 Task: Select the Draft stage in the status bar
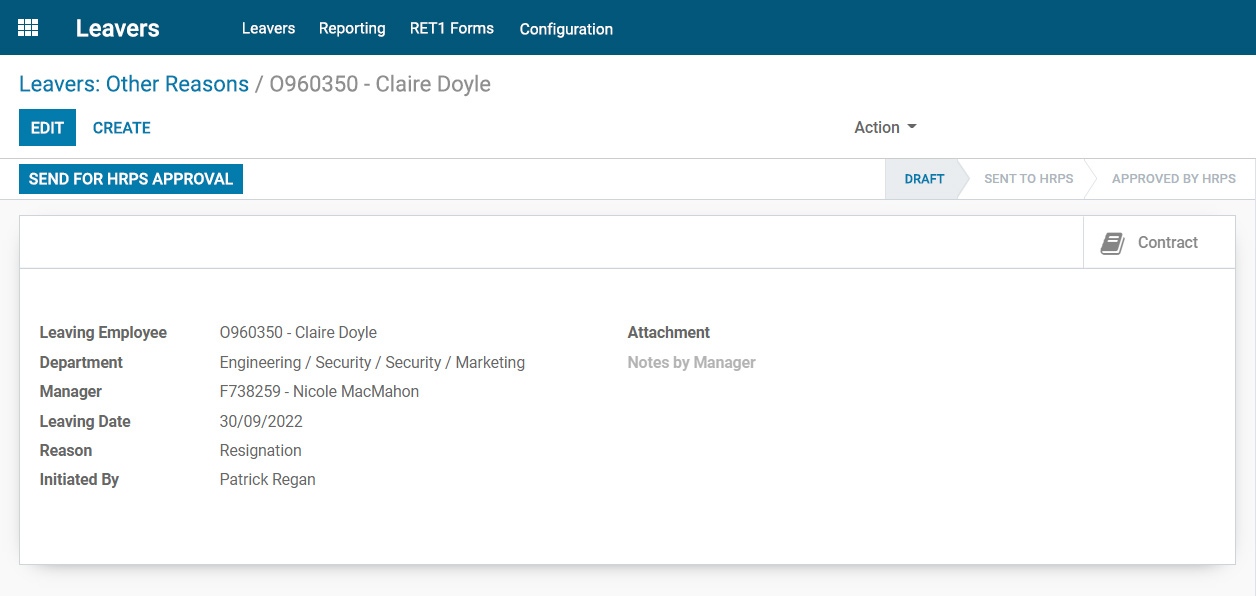(923, 179)
